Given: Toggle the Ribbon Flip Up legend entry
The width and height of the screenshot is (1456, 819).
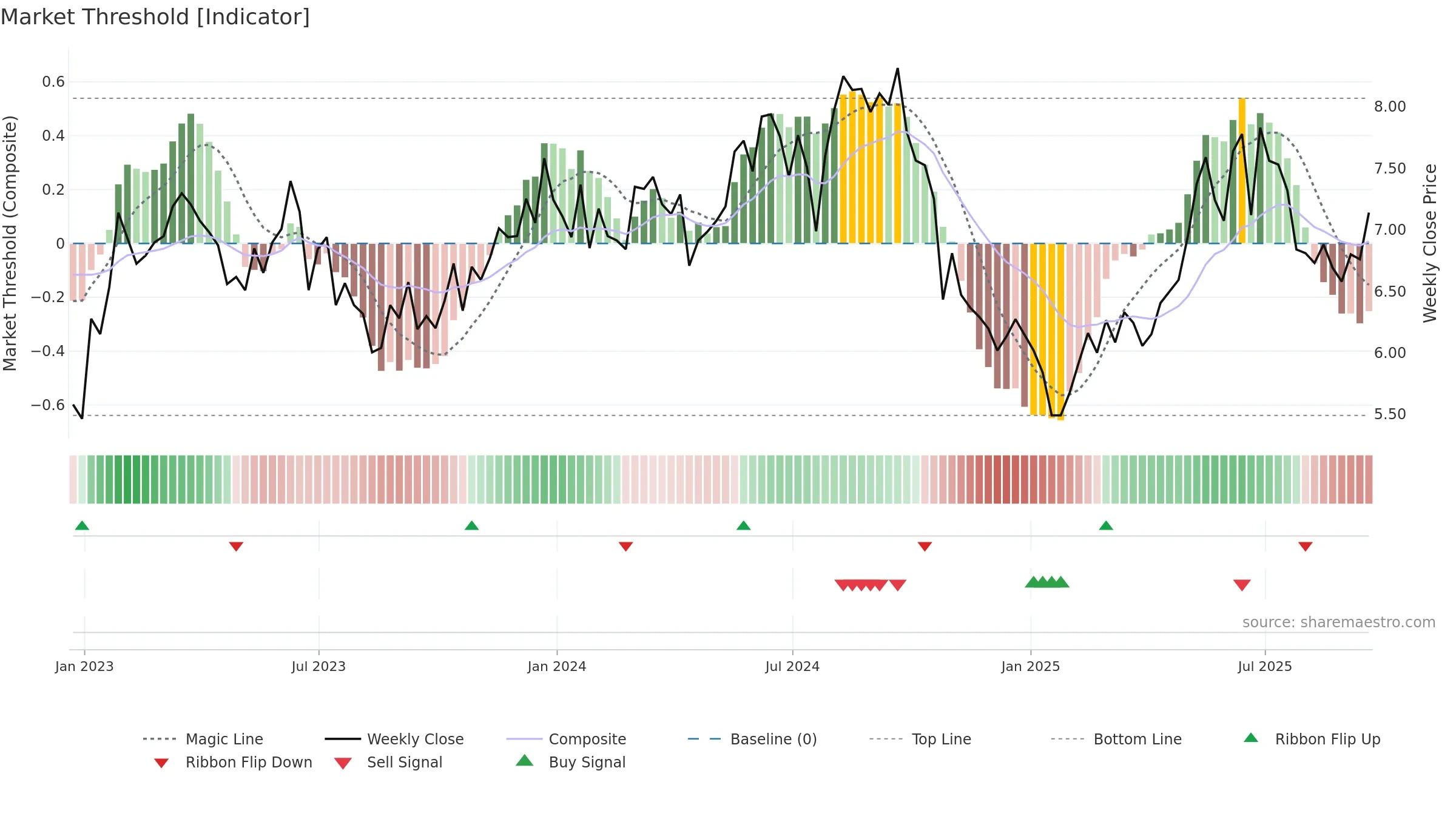Looking at the screenshot, I should coord(1312,739).
